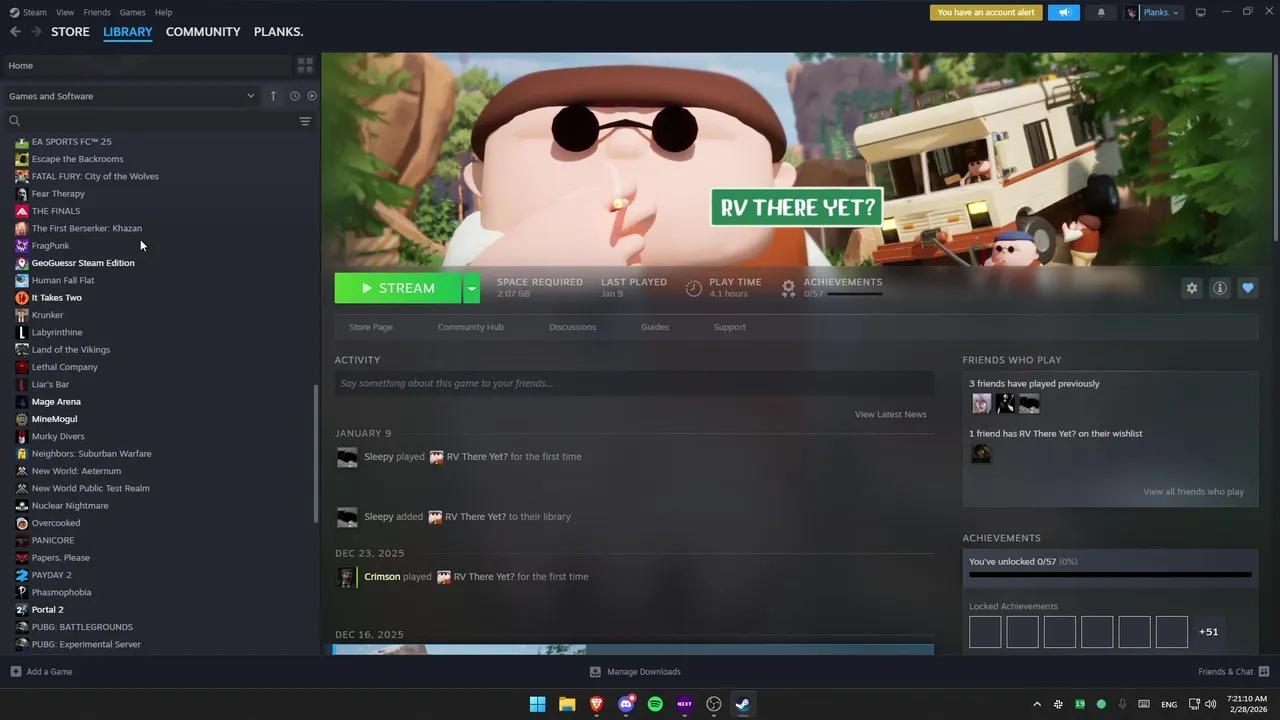This screenshot has height=720, width=1280.
Task: Click the achievements progress bar
Action: [1110, 575]
